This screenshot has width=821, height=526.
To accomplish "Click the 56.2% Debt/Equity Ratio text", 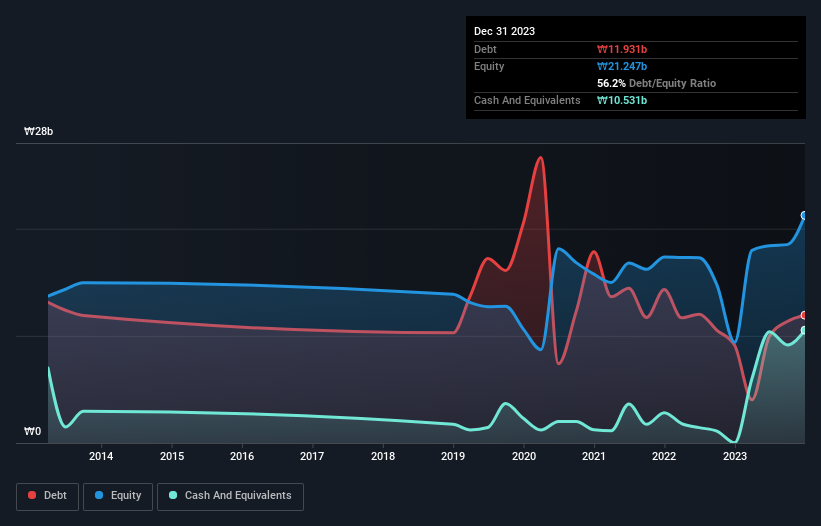I will (x=657, y=83).
